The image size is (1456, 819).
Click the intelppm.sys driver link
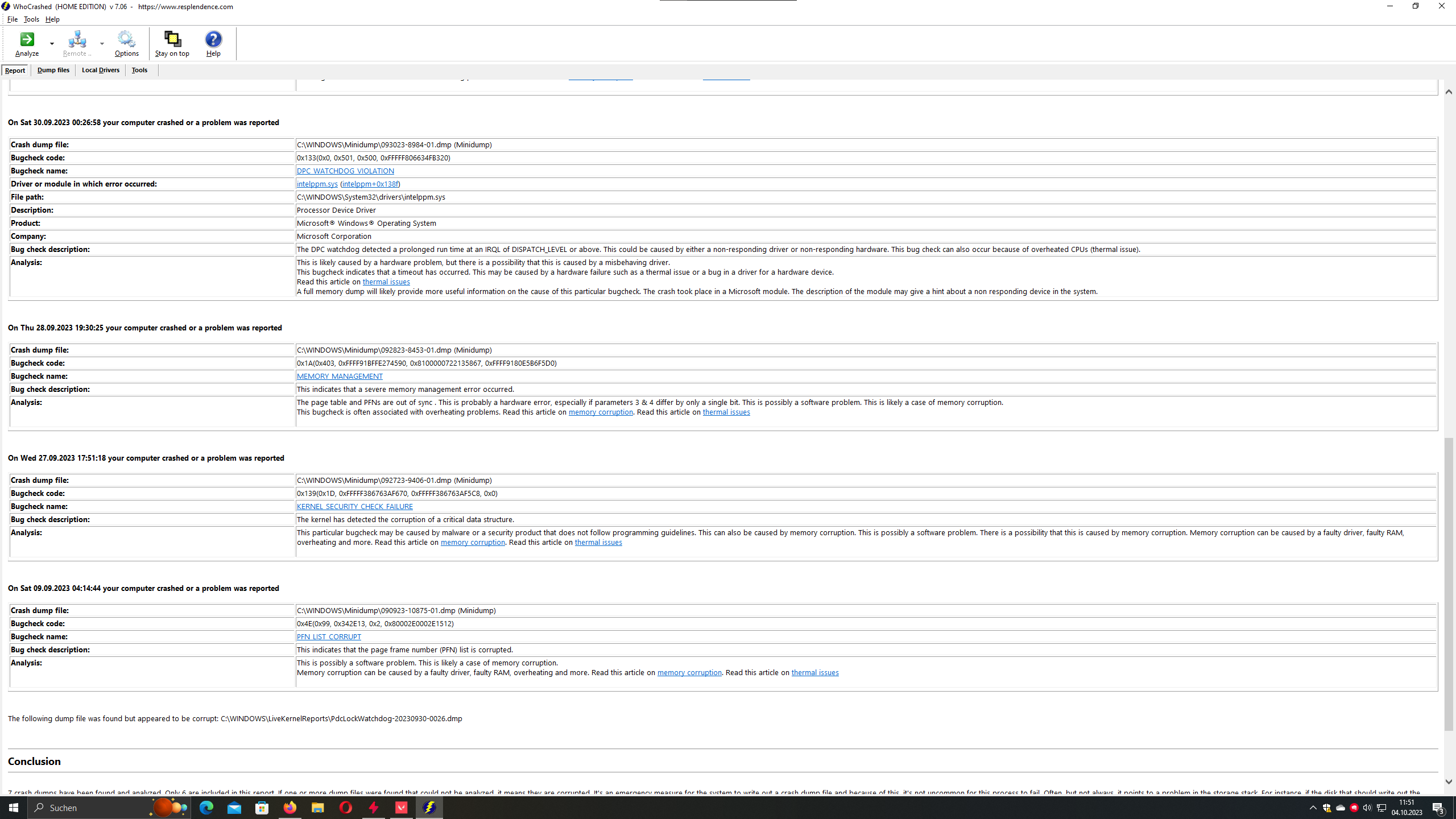click(x=317, y=184)
